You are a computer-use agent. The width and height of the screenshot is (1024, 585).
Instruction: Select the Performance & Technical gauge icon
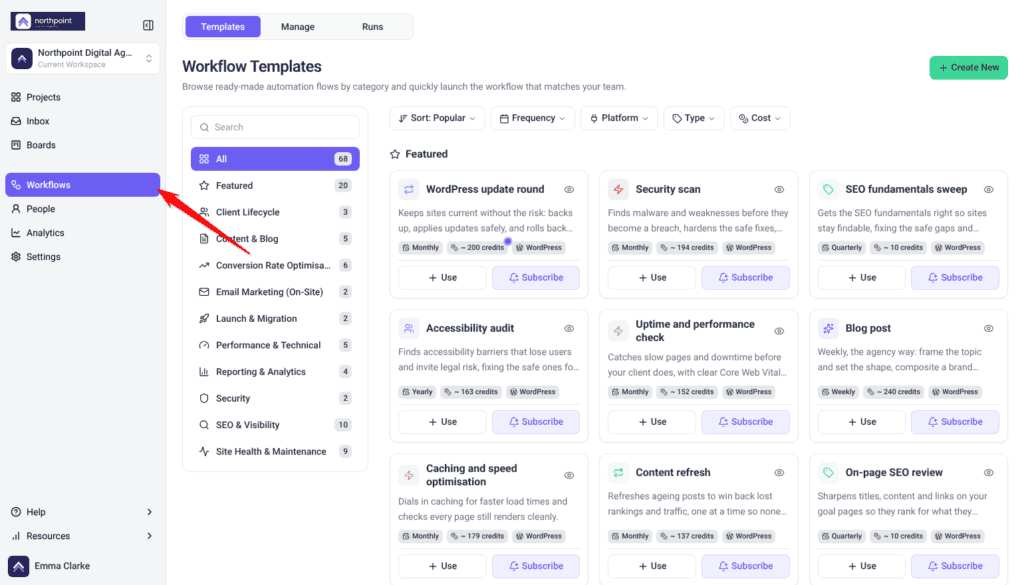click(x=204, y=345)
